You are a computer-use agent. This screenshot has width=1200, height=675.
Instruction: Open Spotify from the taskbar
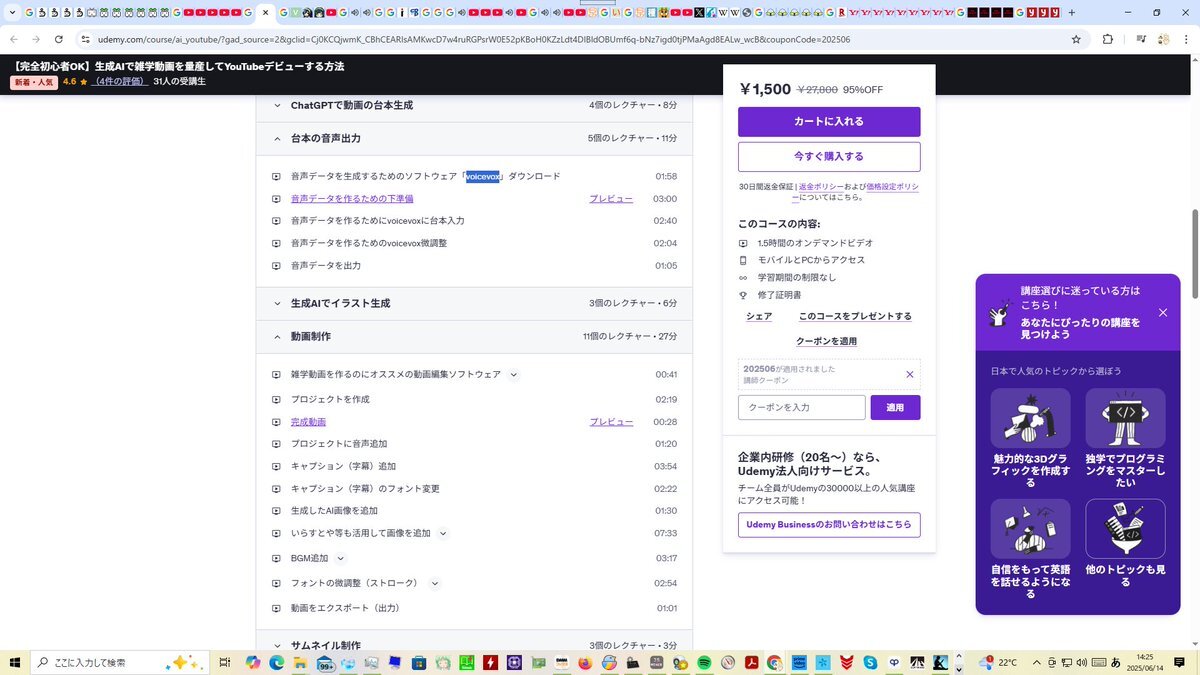tap(704, 662)
